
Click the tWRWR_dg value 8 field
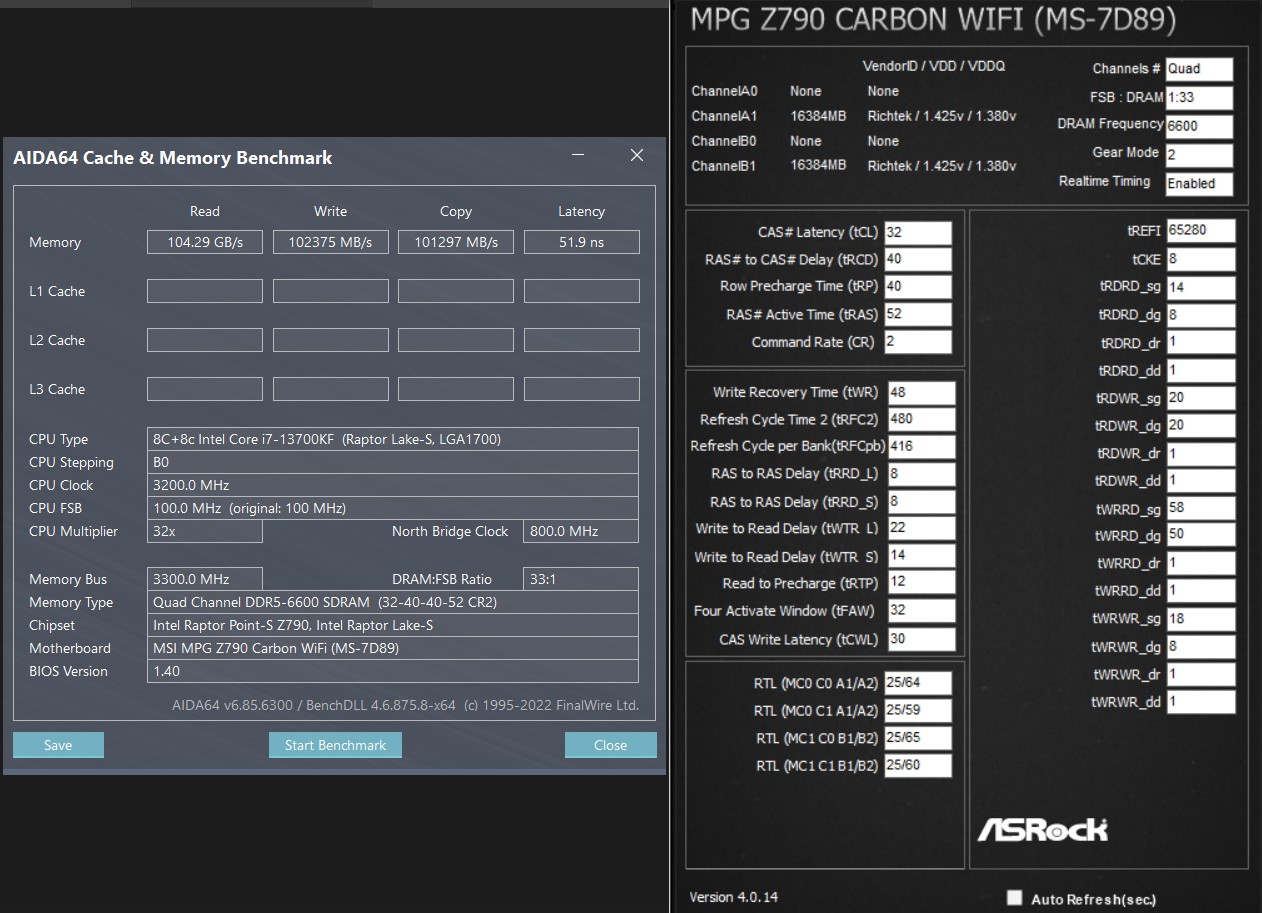pos(1201,647)
